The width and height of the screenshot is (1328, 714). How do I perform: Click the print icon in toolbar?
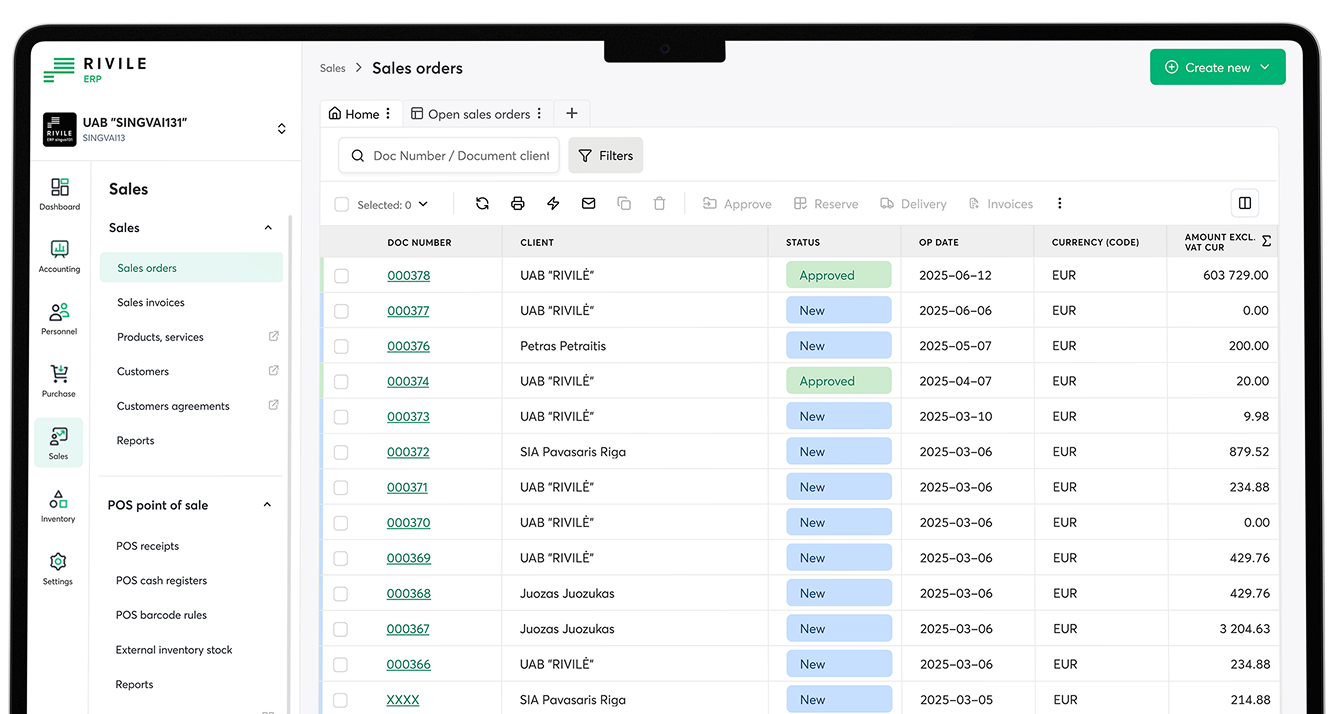[x=517, y=203]
